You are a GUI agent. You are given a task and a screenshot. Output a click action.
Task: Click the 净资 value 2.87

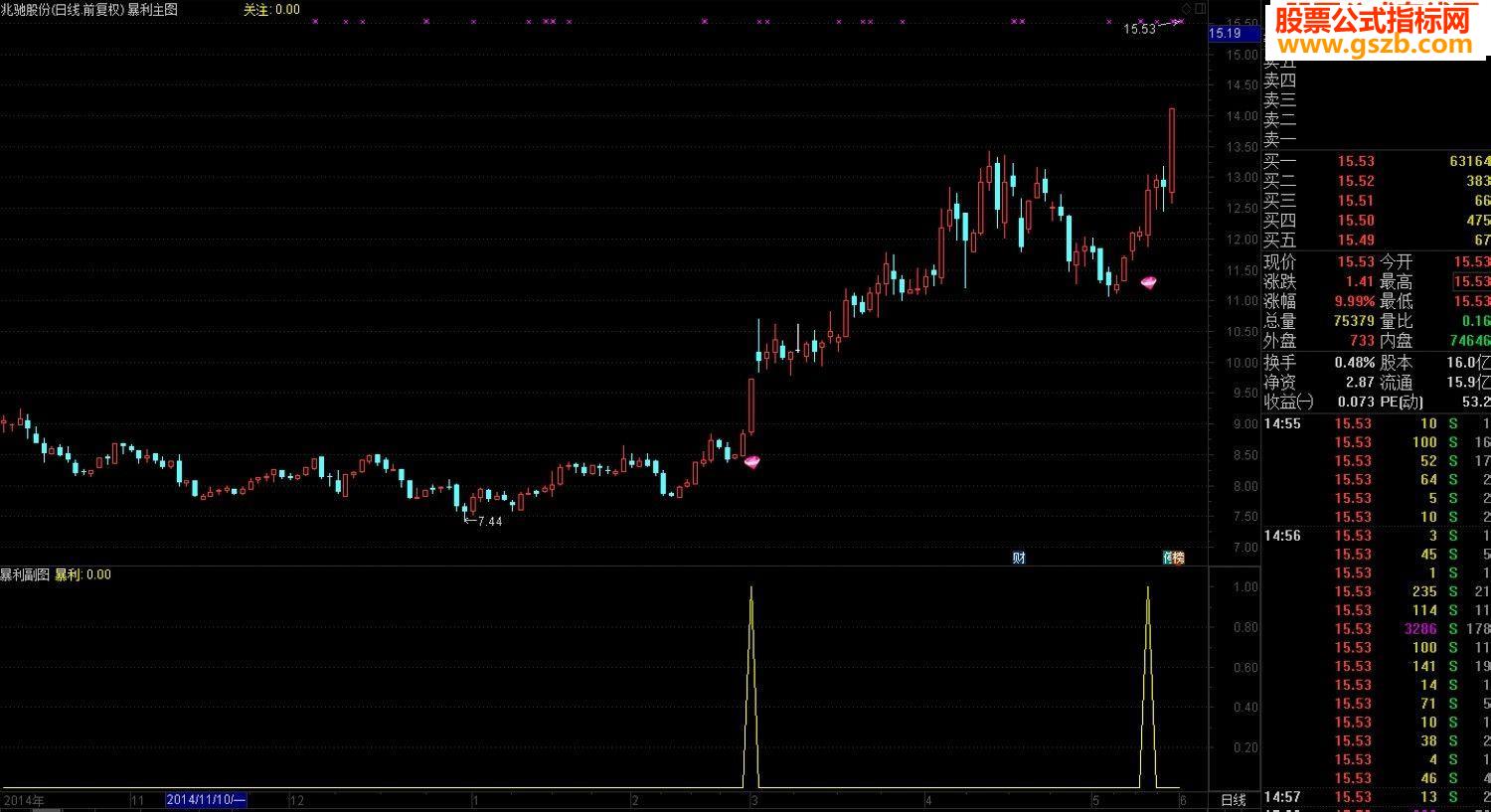pyautogui.click(x=1360, y=383)
